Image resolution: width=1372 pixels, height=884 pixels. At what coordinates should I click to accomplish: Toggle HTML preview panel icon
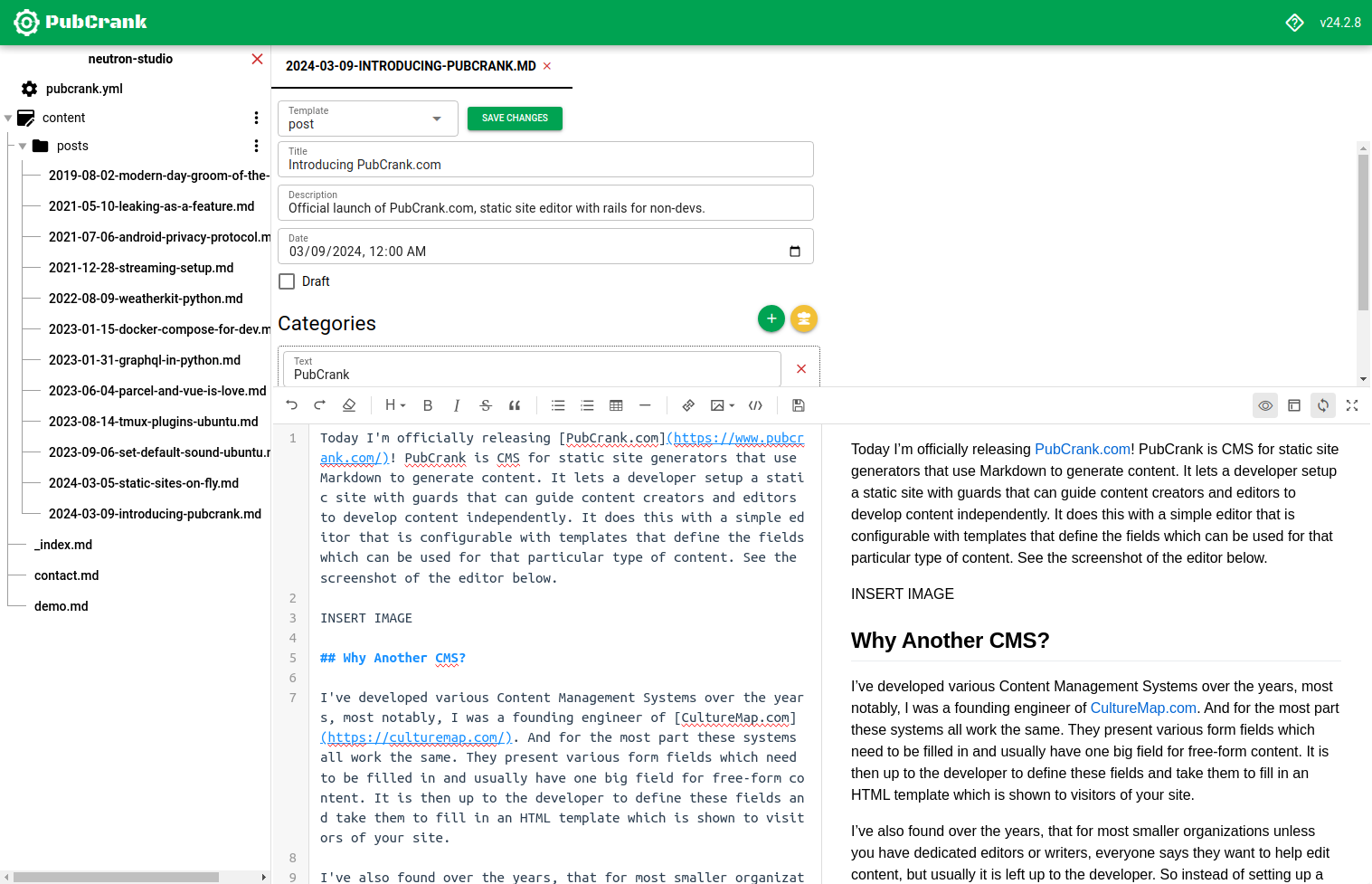tap(1294, 405)
